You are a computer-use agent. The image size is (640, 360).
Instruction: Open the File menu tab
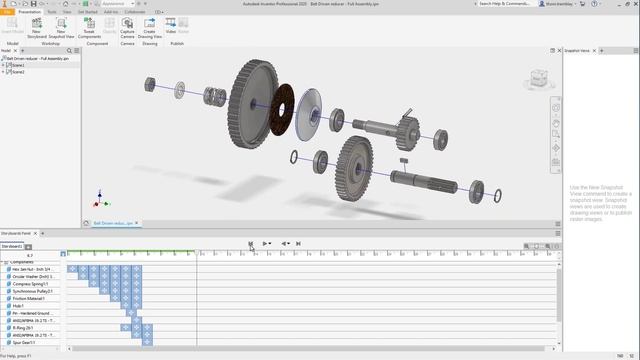pyautogui.click(x=7, y=12)
